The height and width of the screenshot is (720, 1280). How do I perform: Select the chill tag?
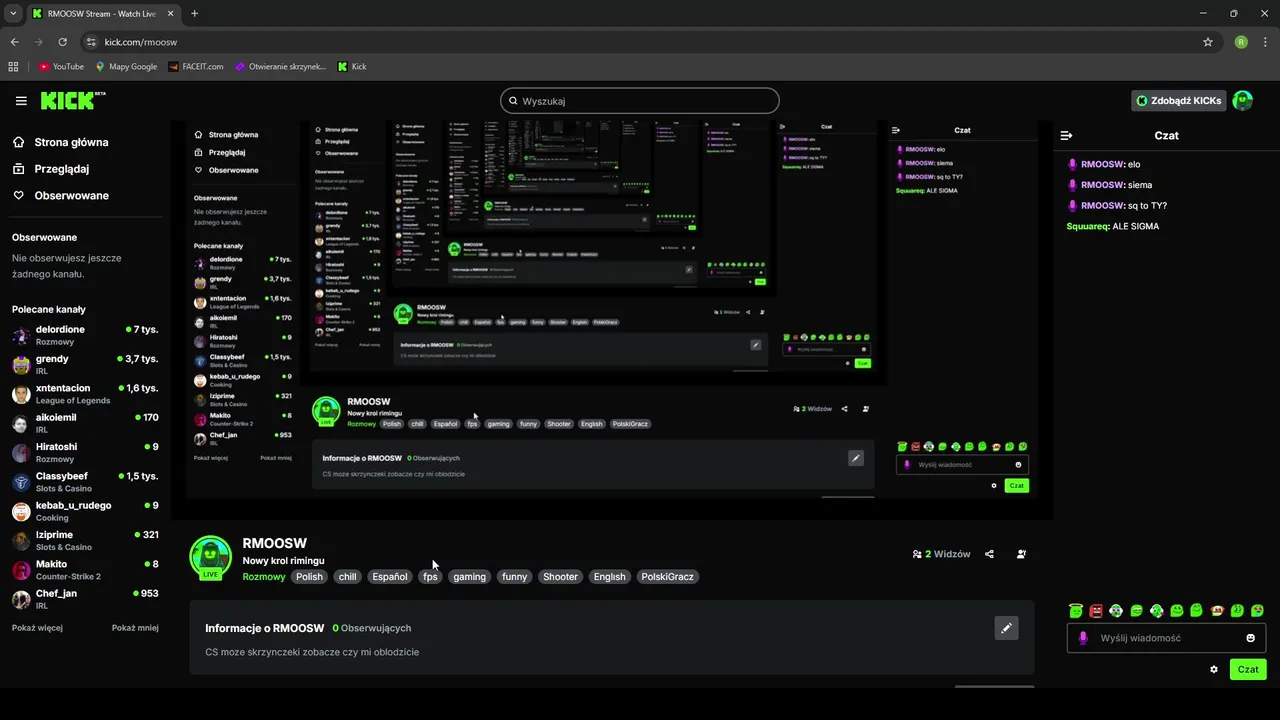click(347, 577)
